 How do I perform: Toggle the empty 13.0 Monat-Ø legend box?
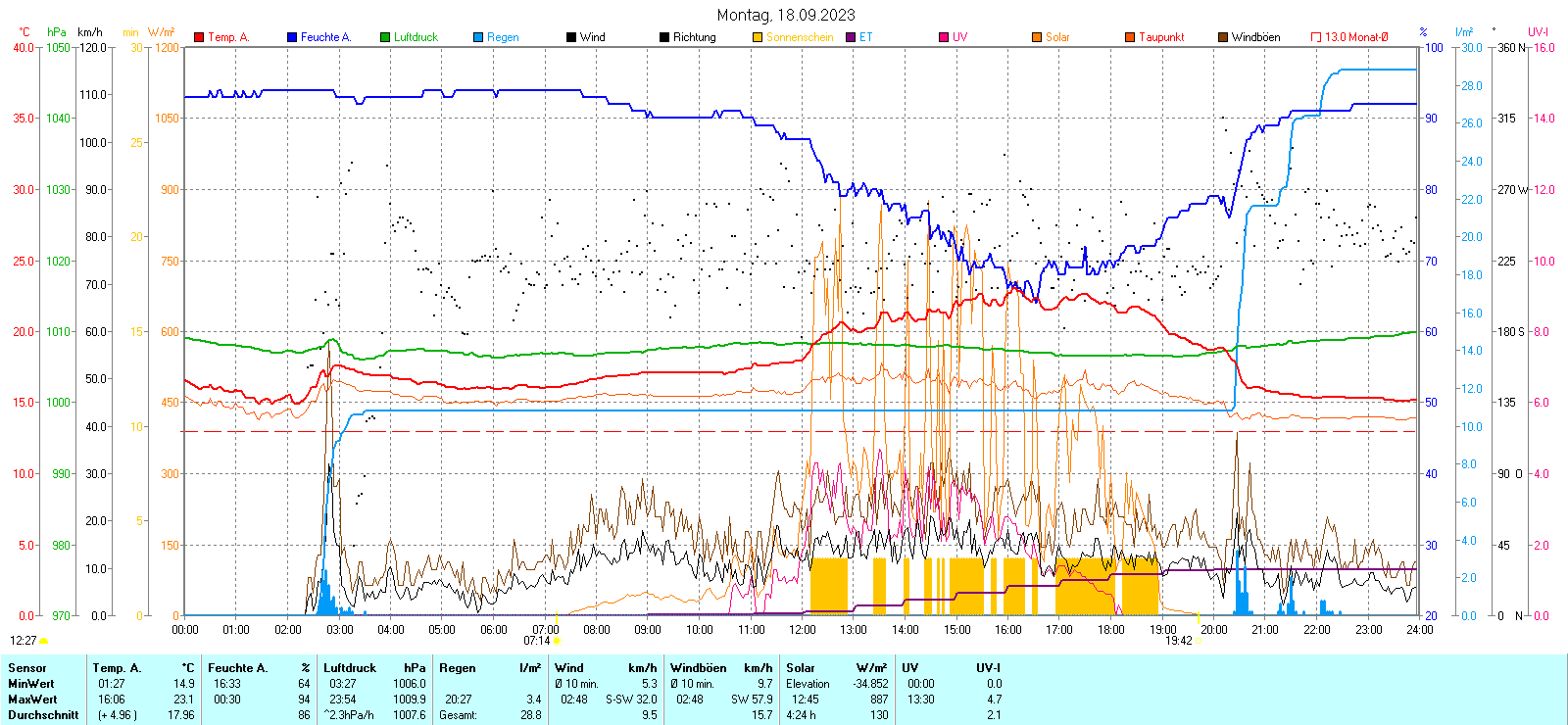click(x=1316, y=37)
